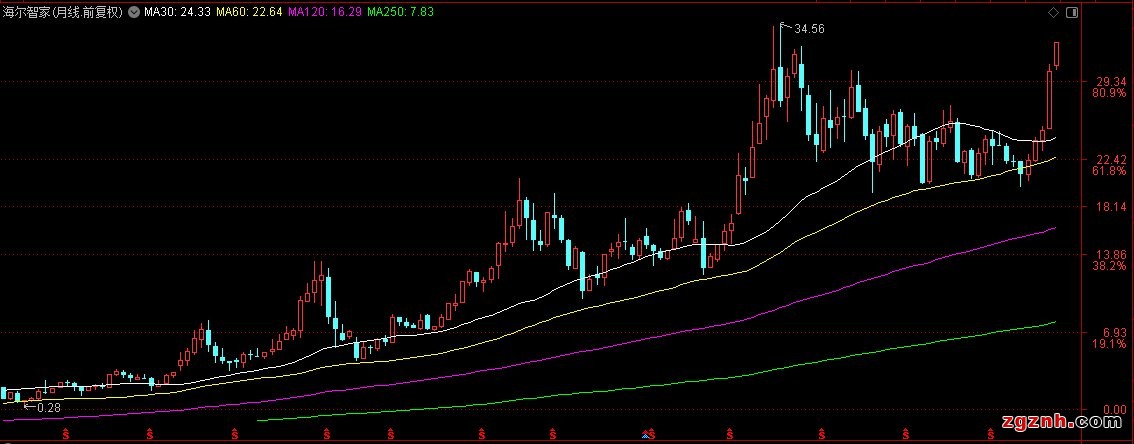Open the dropdown arrow beside 海尔智家 title

pos(134,12)
